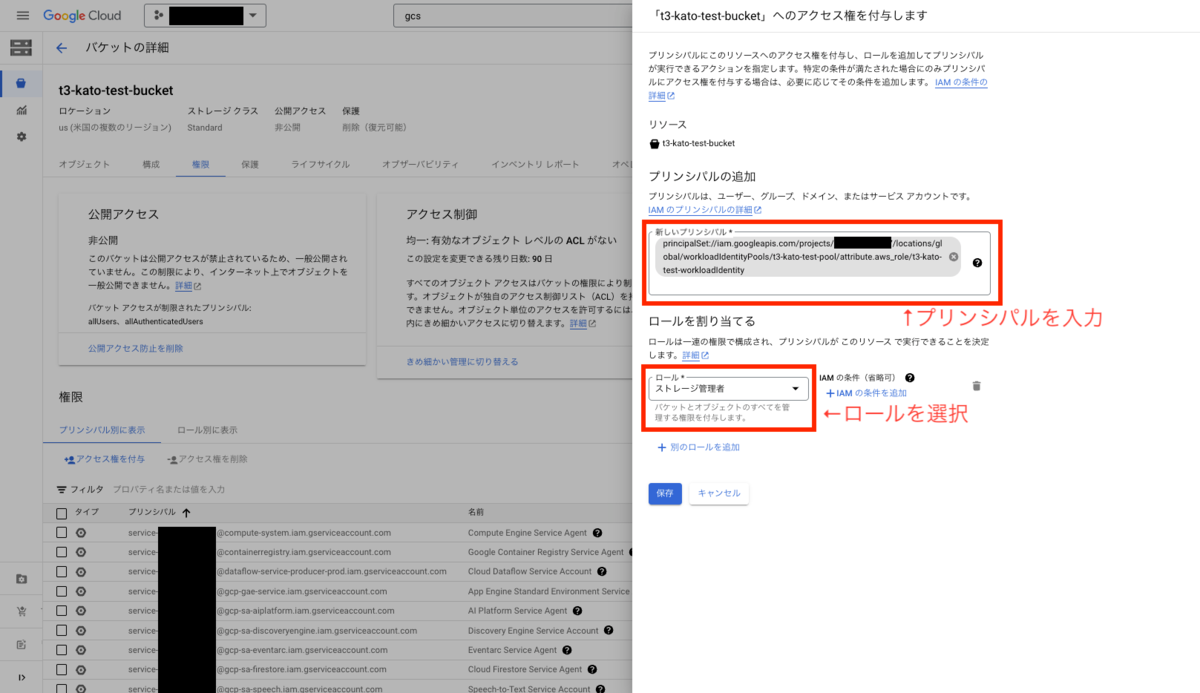Click アクセス権を削除 button
1200x693 pixels.
pyautogui.click(x=208, y=459)
